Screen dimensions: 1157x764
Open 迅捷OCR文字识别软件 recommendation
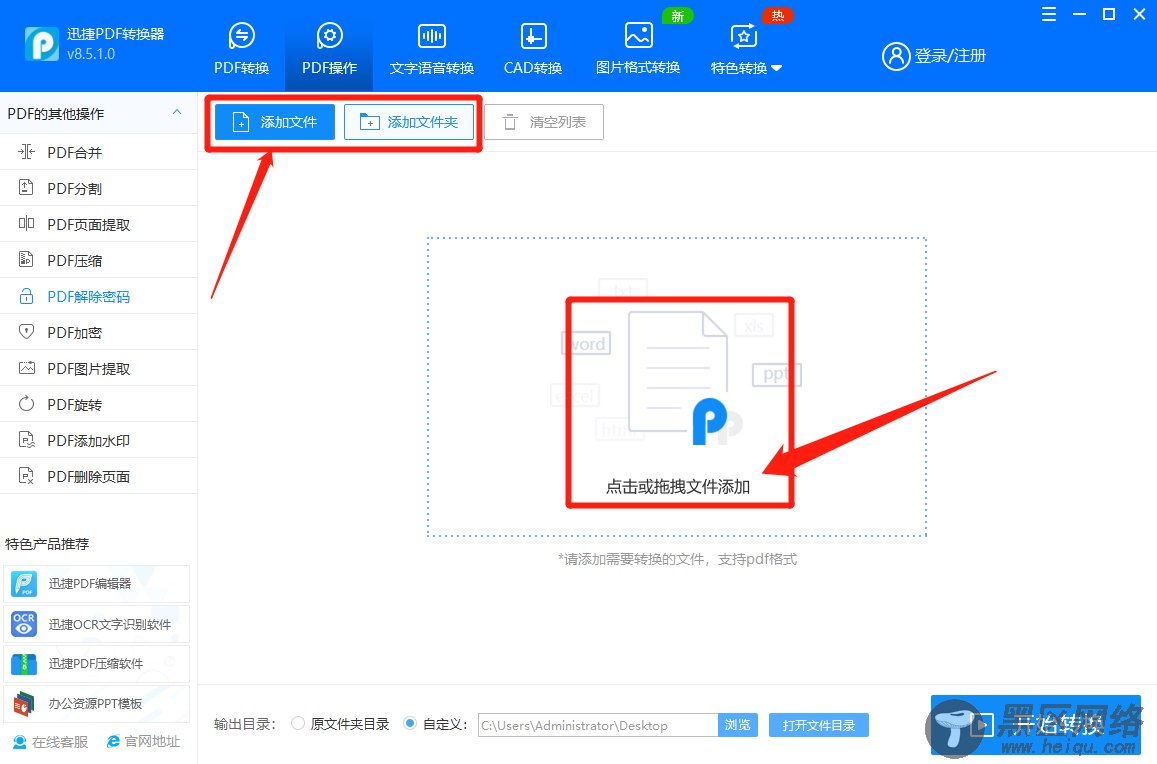pos(97,624)
